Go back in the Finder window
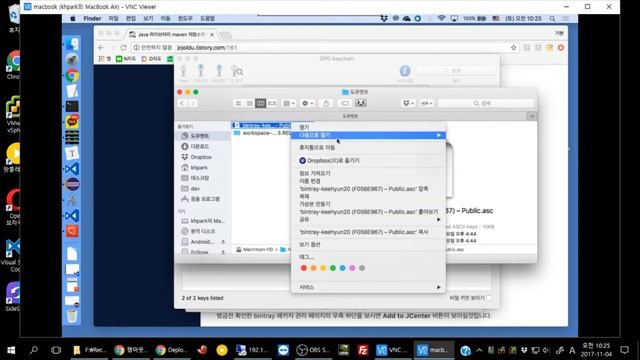640x360 pixels. point(182,103)
